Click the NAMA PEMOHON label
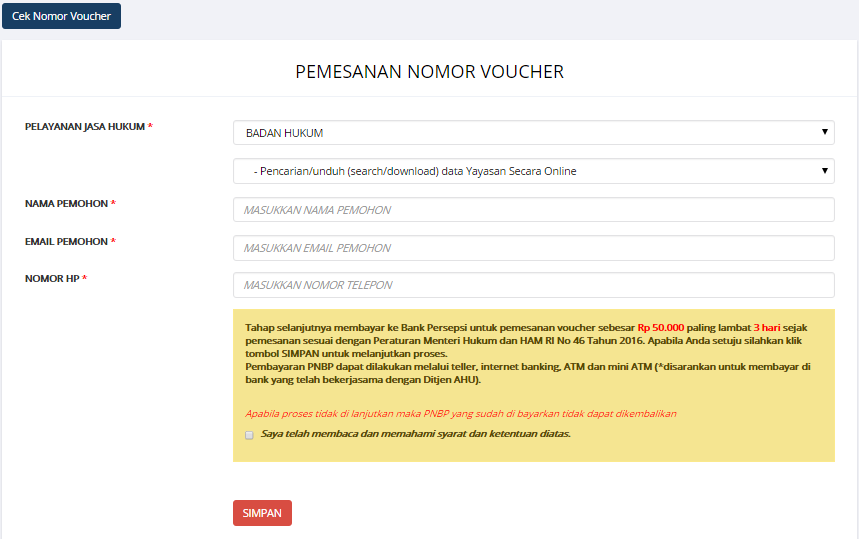 pyautogui.click(x=70, y=204)
